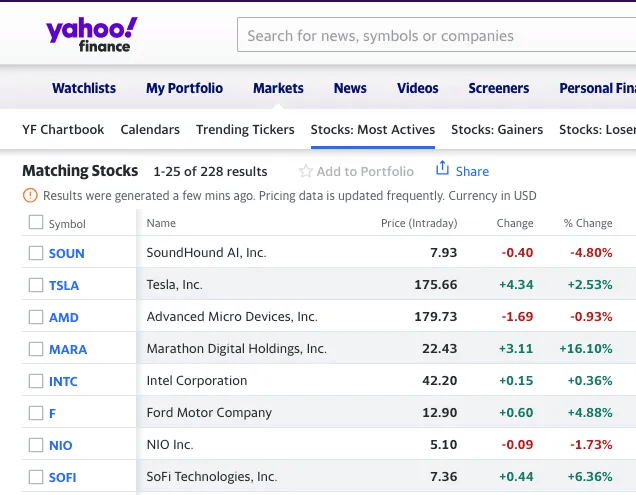Go to the Trending Tickers tab
636x495 pixels.
pyautogui.click(x=245, y=129)
